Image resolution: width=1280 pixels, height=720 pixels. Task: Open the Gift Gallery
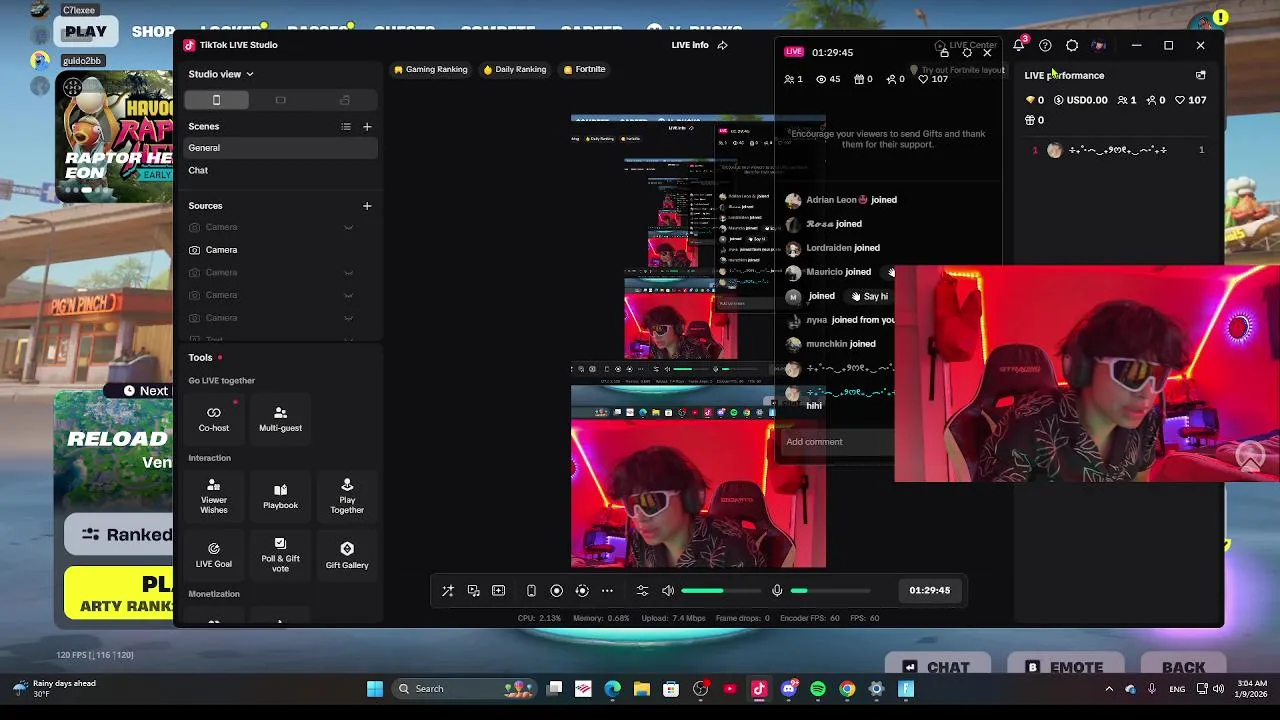(x=347, y=555)
